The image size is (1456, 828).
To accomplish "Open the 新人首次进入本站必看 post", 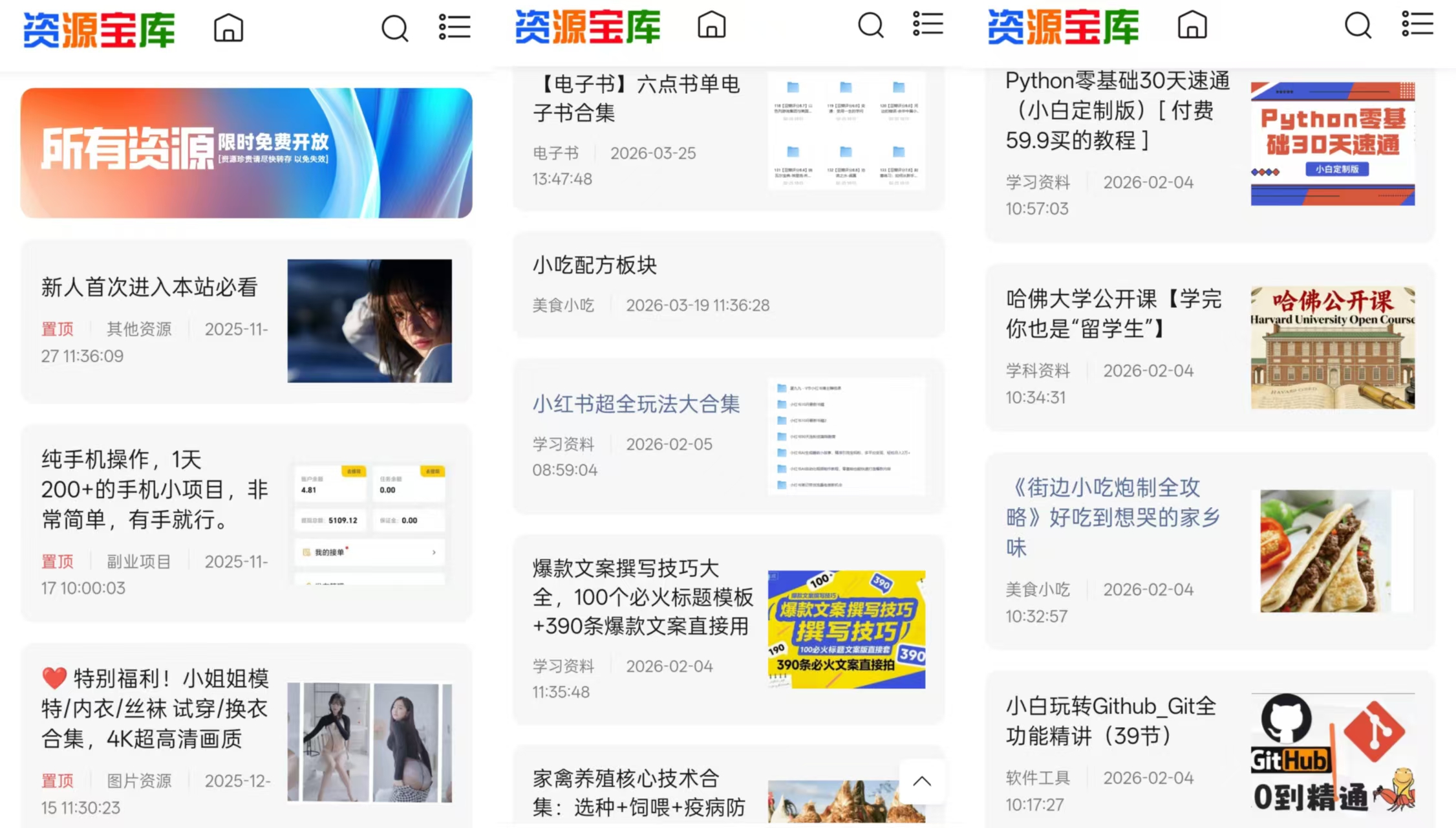I will (x=149, y=287).
